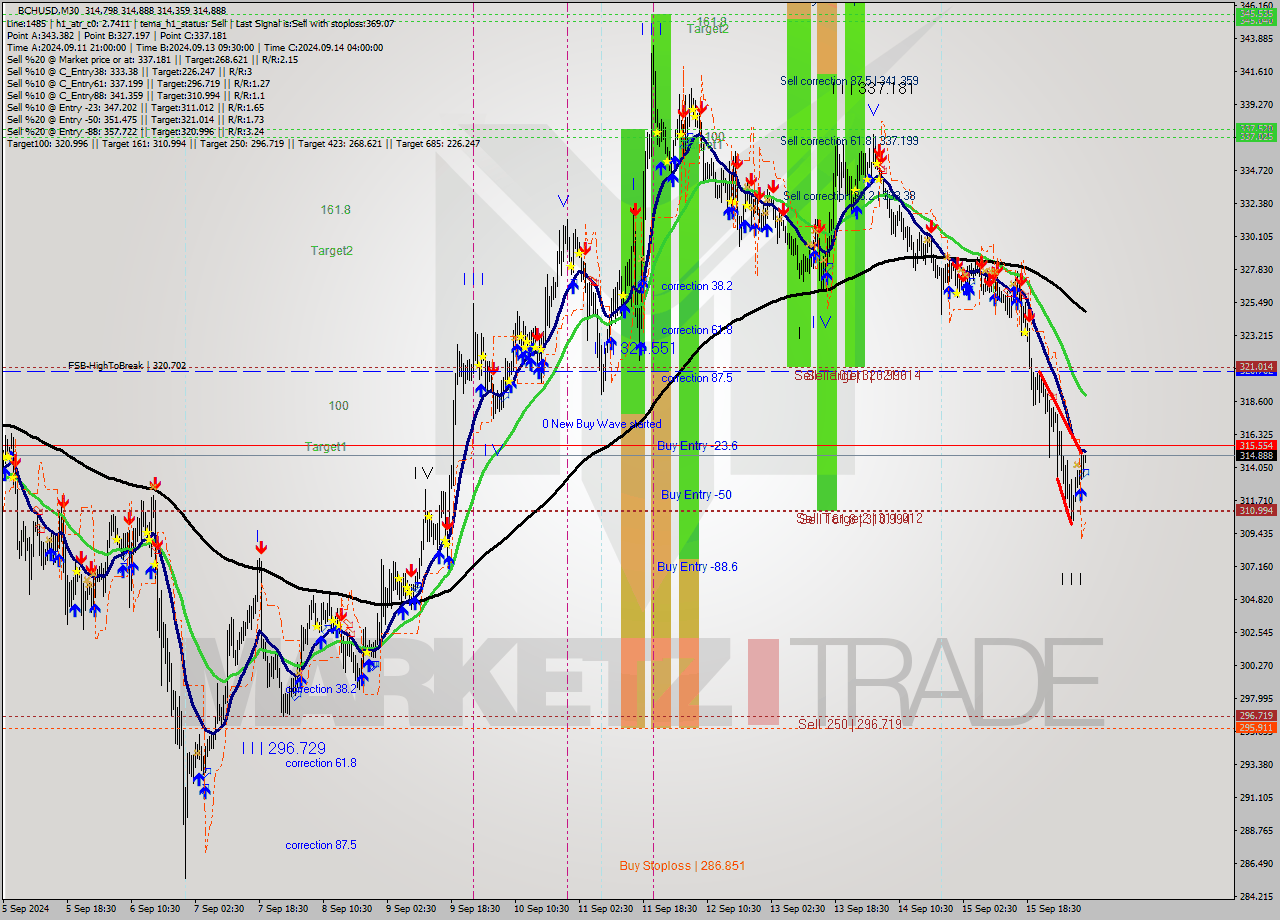The height and width of the screenshot is (920, 1280).
Task: Click the '5 Sep 2024' time label
Action: pyautogui.click(x=26, y=909)
